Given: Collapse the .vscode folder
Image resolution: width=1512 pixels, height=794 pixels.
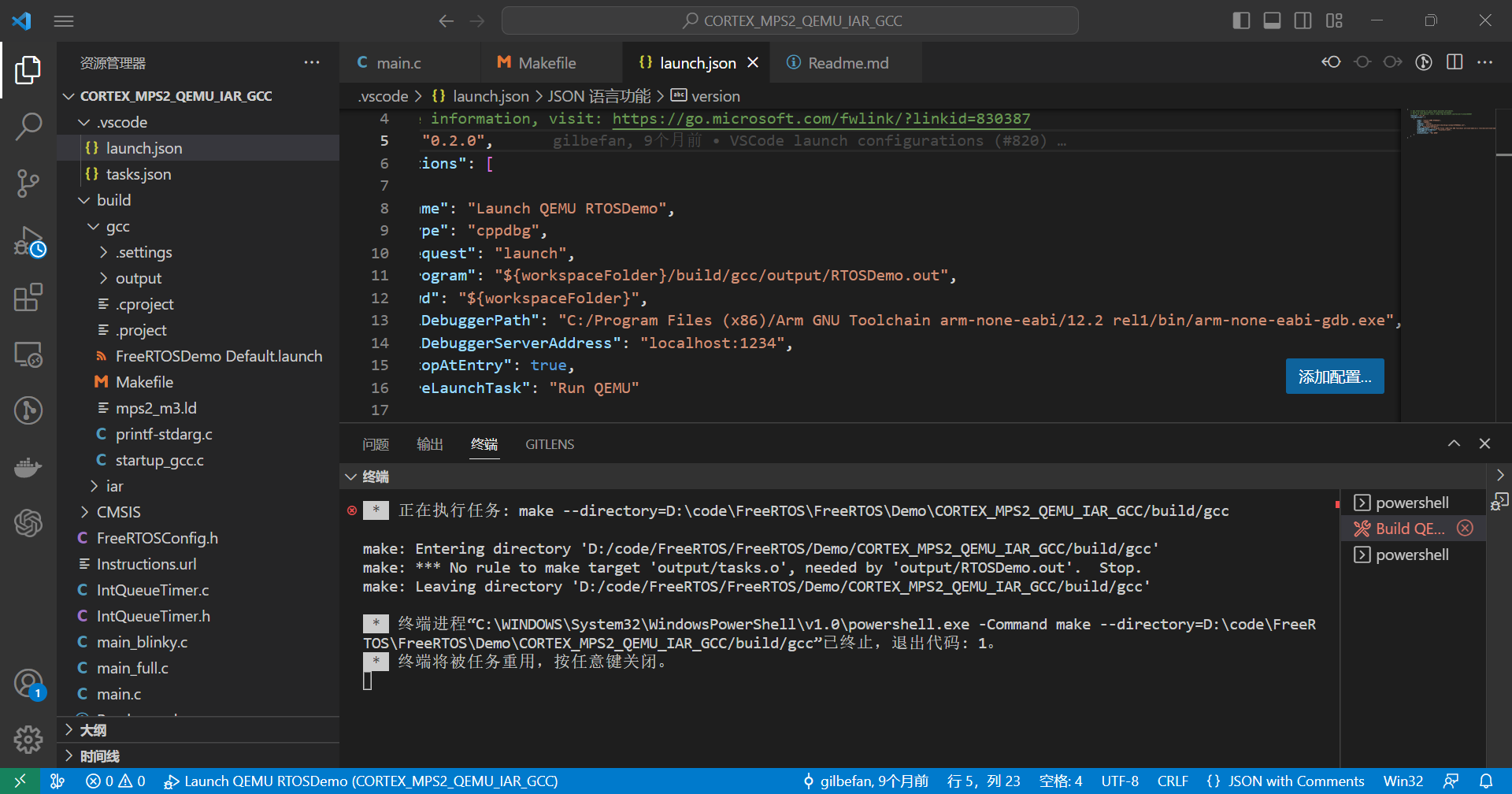Looking at the screenshot, I should tap(121, 122).
